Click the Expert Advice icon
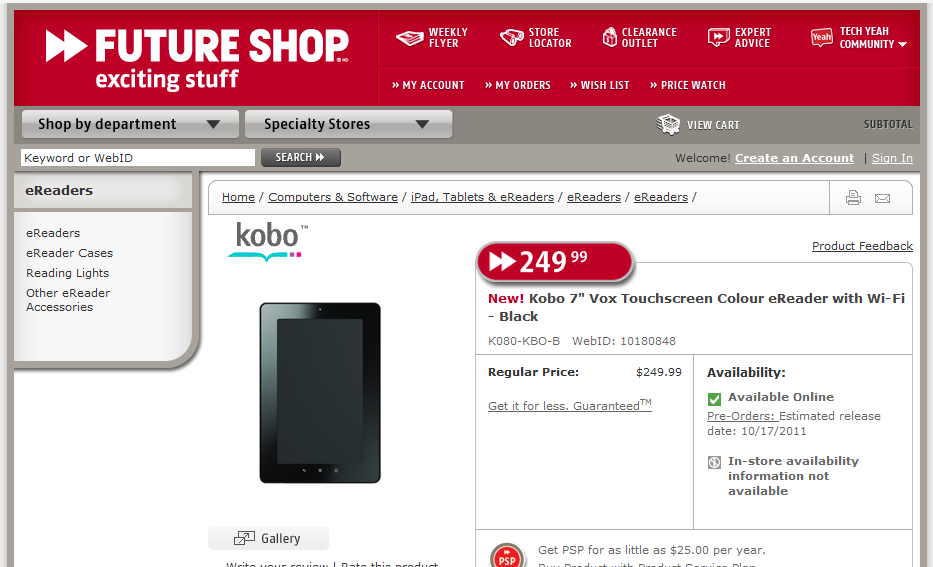The height and width of the screenshot is (567, 933). pos(718,37)
